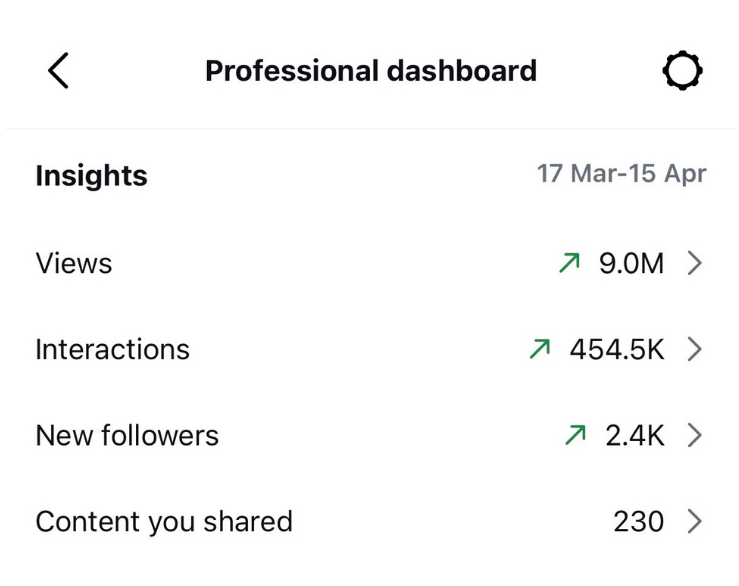
Task: Click the Insights section heading
Action: [91, 175]
